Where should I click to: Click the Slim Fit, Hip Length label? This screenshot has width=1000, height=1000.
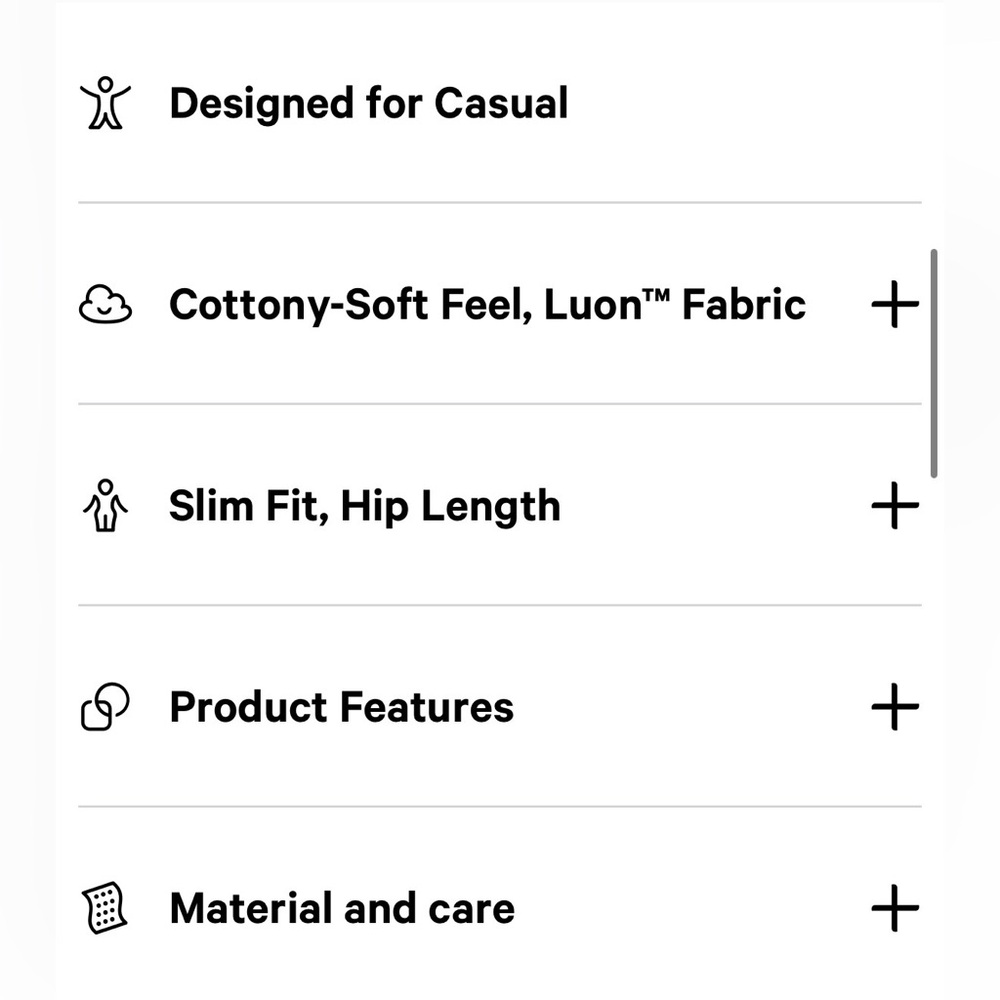pos(365,506)
